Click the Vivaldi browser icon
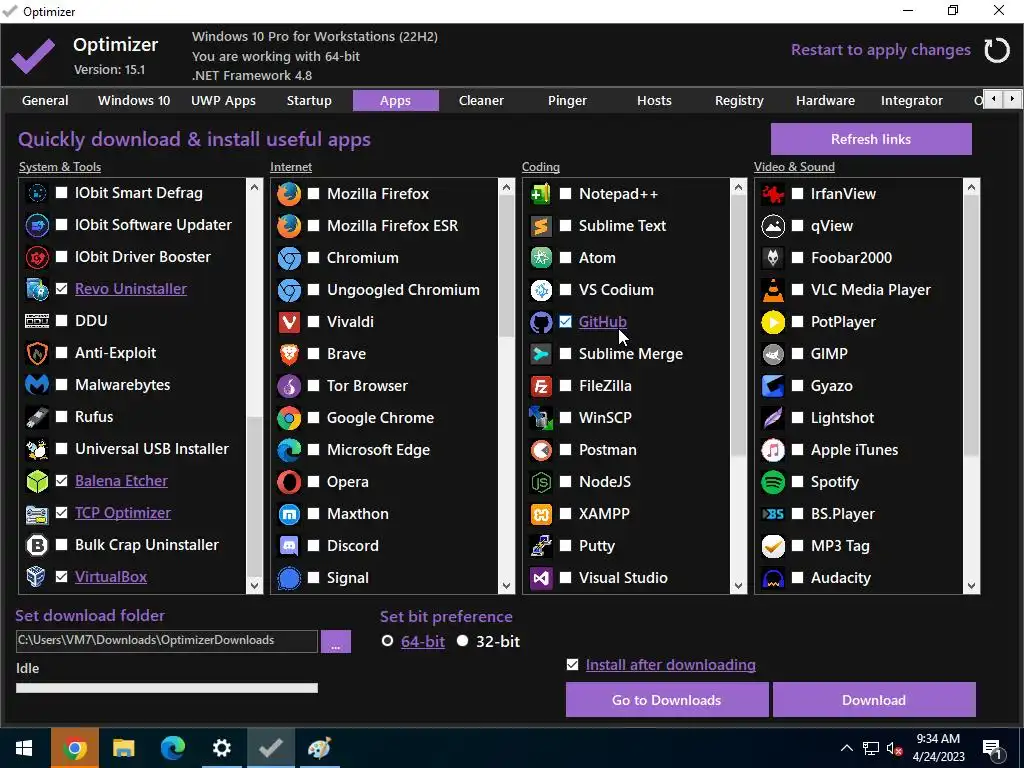The height and width of the screenshot is (768, 1024). click(x=289, y=322)
